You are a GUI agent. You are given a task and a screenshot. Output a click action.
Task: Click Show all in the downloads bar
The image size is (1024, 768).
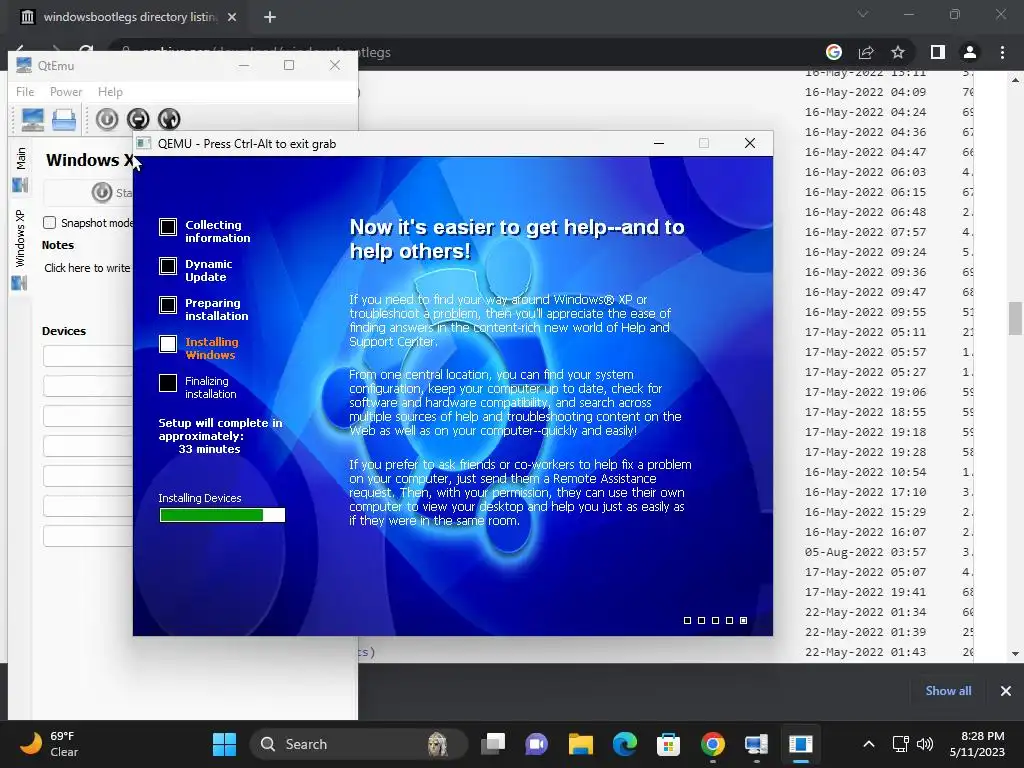pos(948,691)
